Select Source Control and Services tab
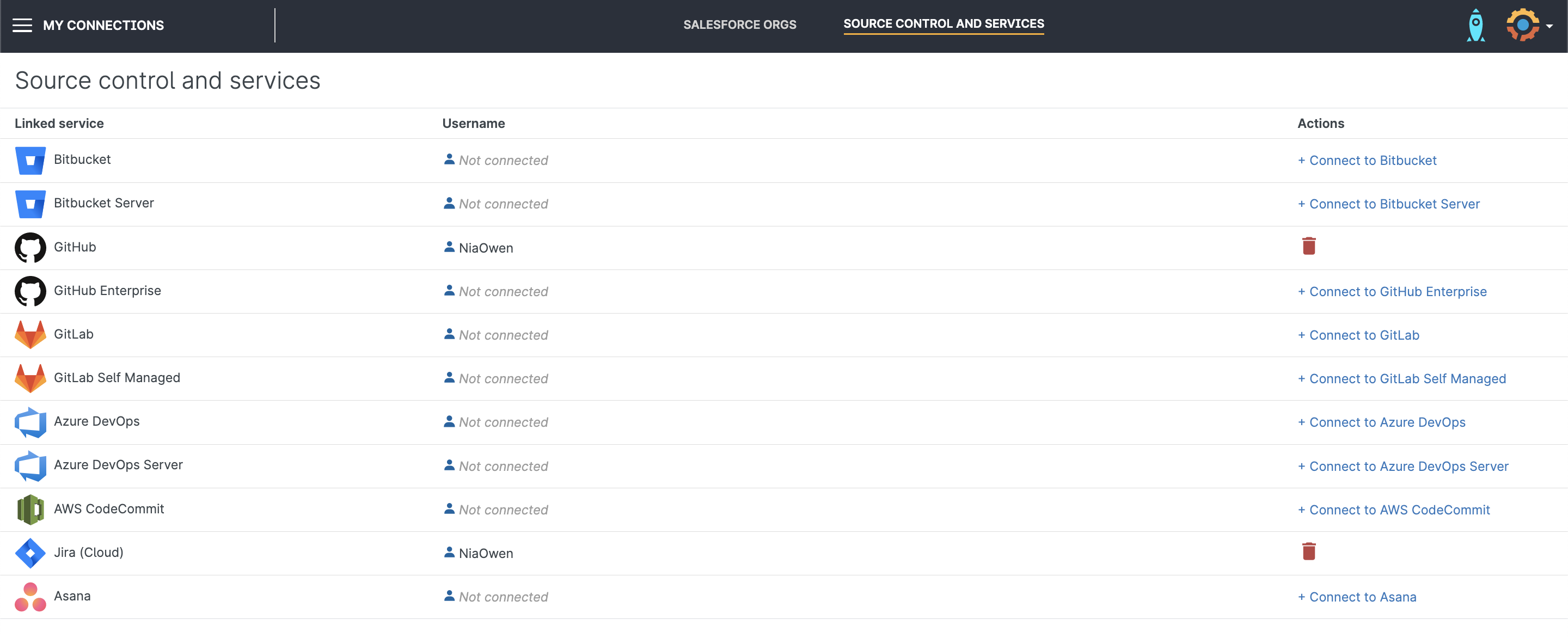 coord(944,24)
